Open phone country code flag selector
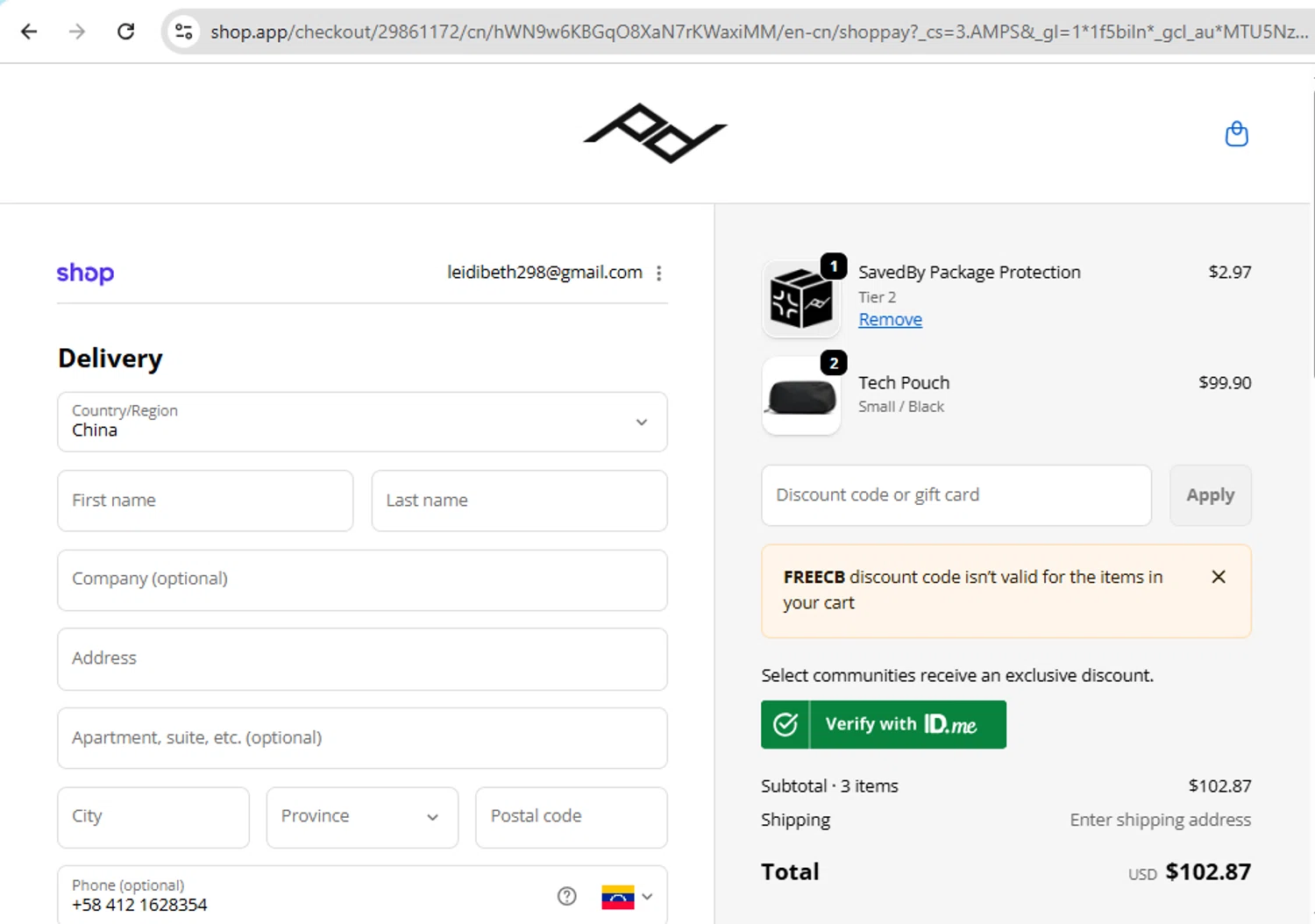Viewport: 1315px width, 924px height. click(627, 897)
